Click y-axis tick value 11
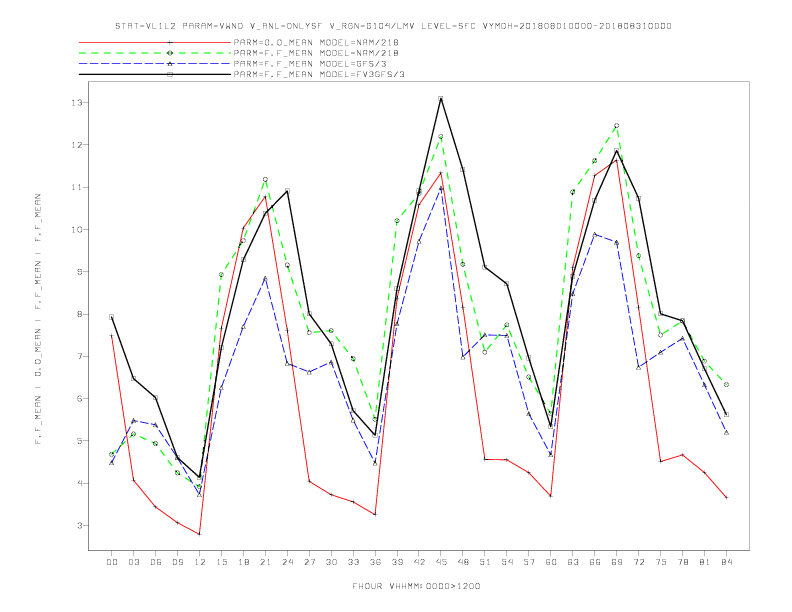 pyautogui.click(x=77, y=187)
